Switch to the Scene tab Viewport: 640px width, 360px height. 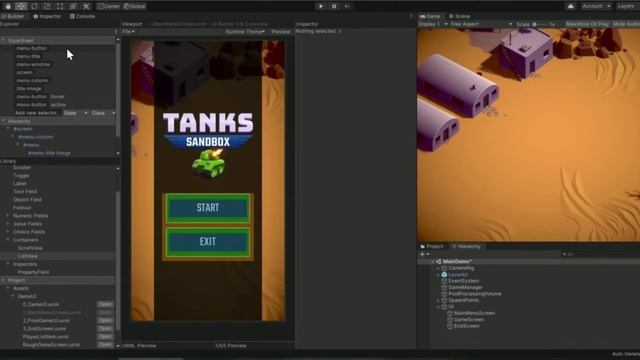click(x=460, y=16)
